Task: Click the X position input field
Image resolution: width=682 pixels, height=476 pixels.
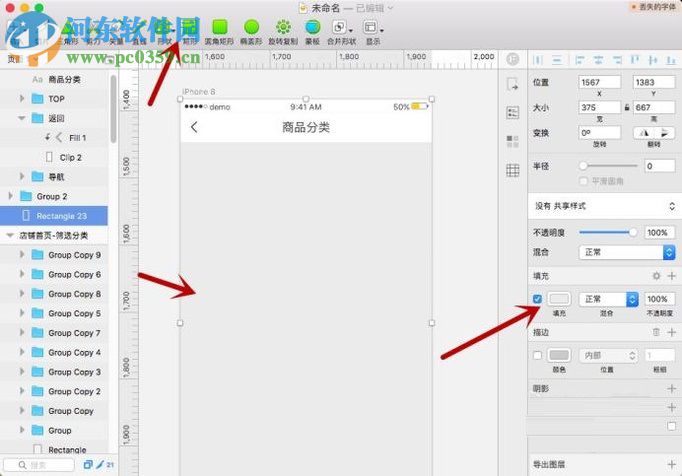Action: [599, 82]
